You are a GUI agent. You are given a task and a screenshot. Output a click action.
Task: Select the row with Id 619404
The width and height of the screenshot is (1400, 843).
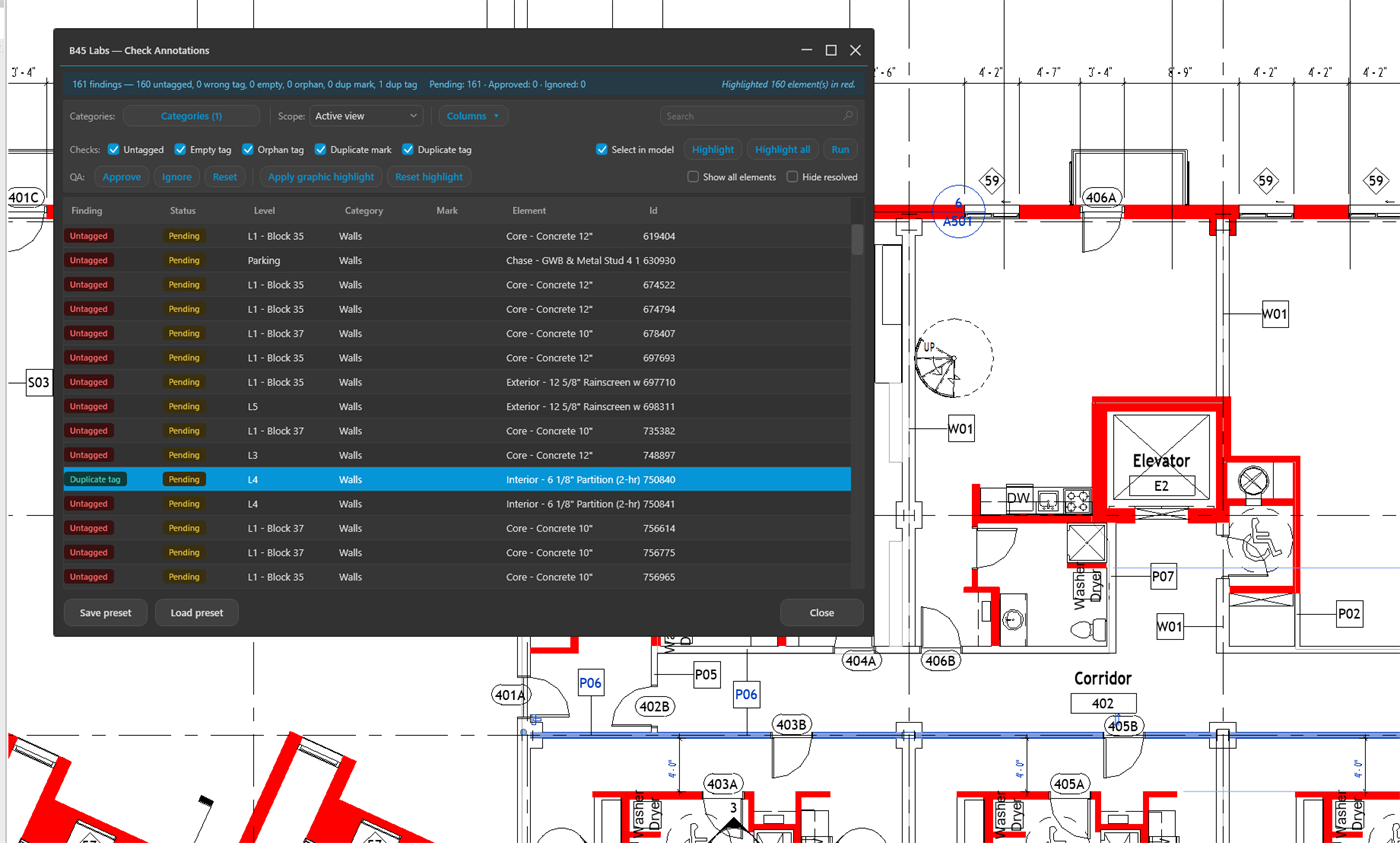457,236
